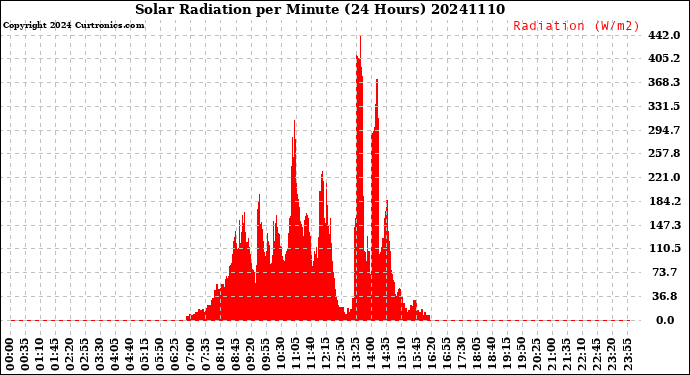Click the 22:10 time label

point(582,355)
